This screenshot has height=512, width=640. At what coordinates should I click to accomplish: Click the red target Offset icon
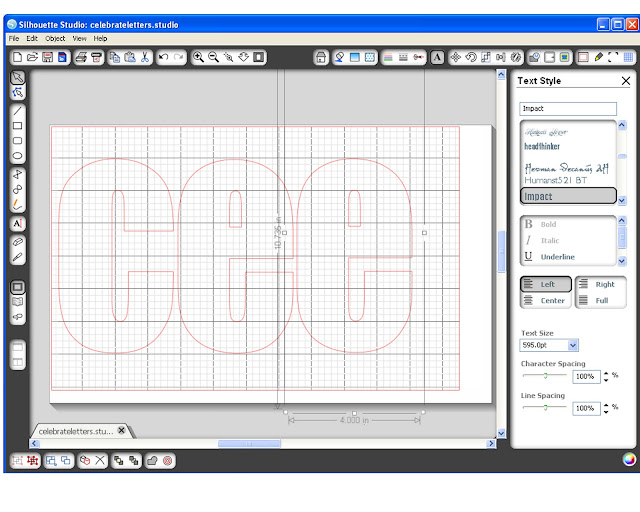tap(167, 461)
